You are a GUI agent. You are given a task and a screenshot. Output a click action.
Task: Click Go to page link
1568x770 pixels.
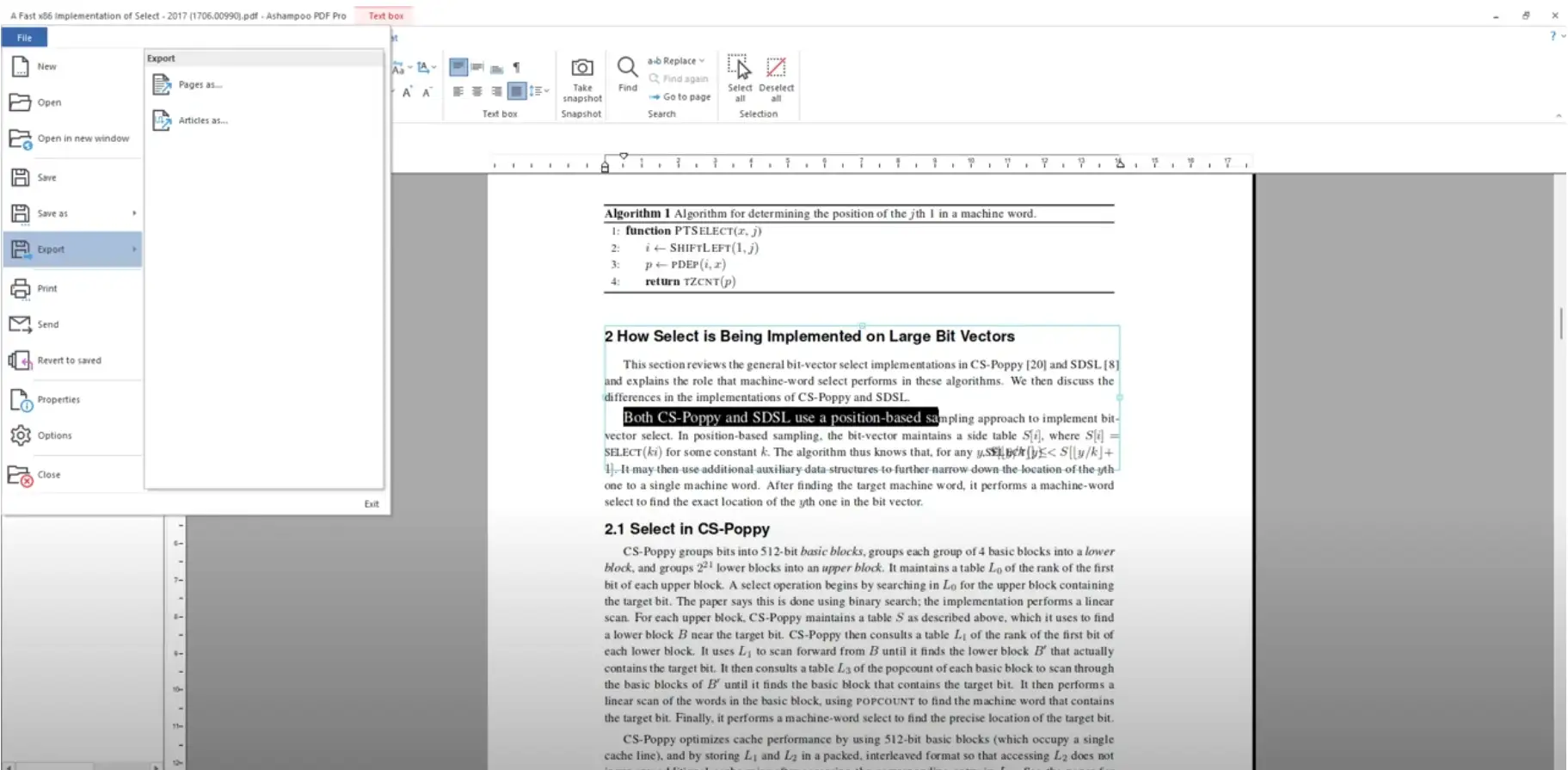coord(686,97)
